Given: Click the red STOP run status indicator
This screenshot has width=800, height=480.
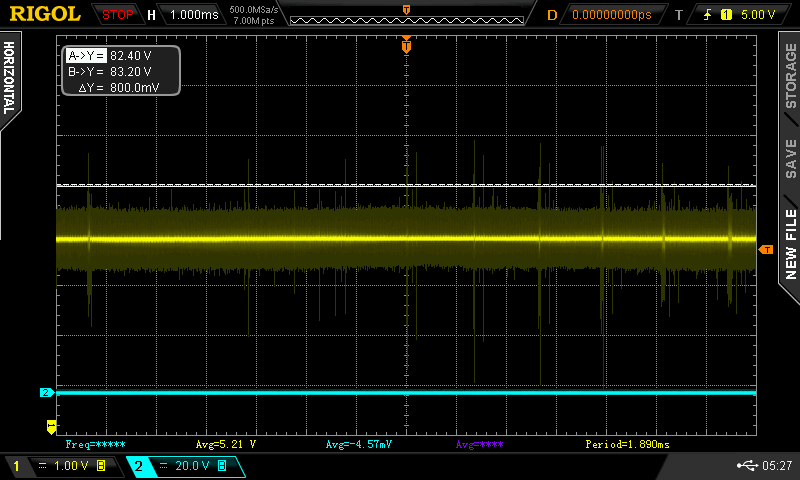Looking at the screenshot, I should [x=118, y=15].
